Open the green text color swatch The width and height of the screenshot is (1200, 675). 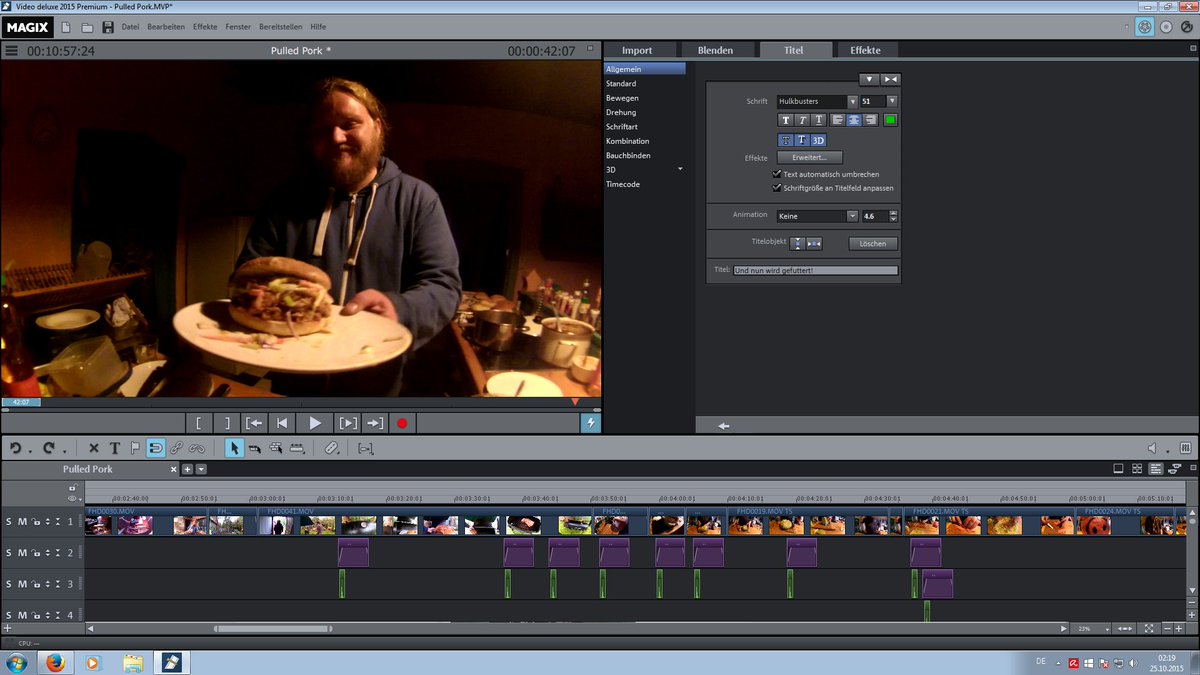point(890,120)
